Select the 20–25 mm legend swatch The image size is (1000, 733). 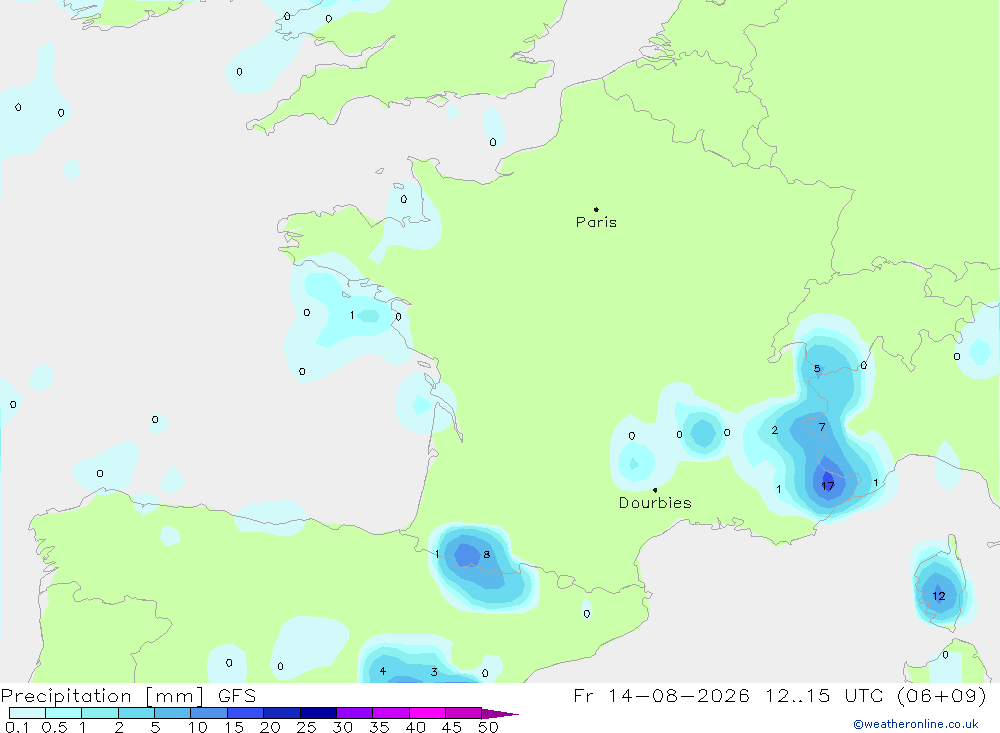[x=282, y=713]
